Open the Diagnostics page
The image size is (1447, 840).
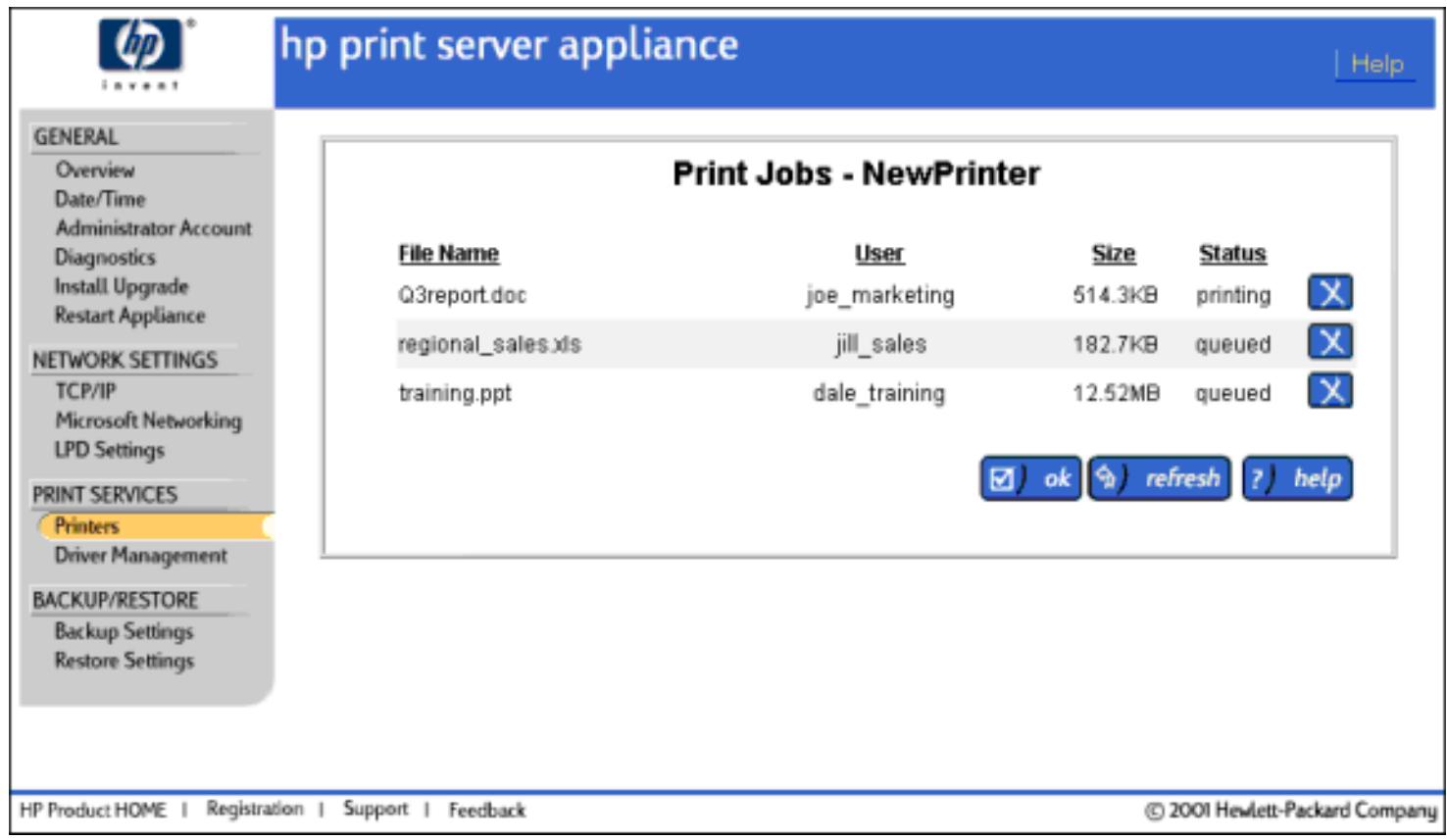pyautogui.click(x=105, y=258)
